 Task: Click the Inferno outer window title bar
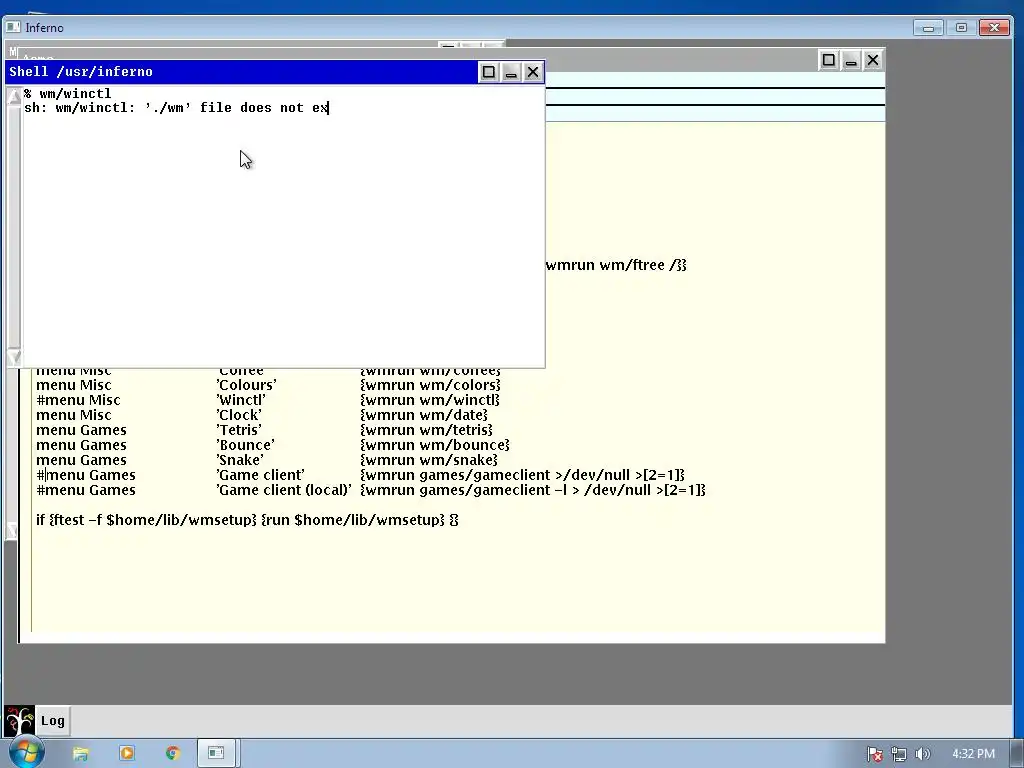pyautogui.click(x=457, y=27)
